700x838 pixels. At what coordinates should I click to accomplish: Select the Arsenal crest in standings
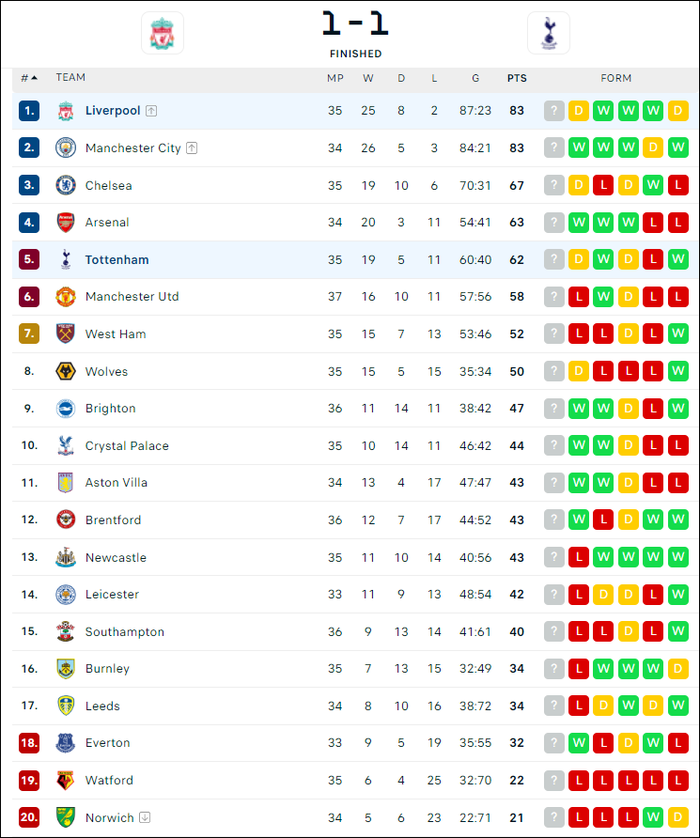point(66,222)
